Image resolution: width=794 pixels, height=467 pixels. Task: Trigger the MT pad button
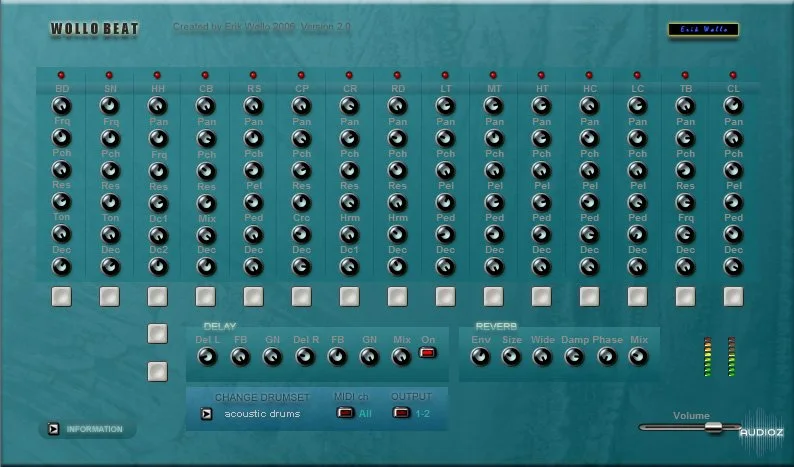click(494, 297)
